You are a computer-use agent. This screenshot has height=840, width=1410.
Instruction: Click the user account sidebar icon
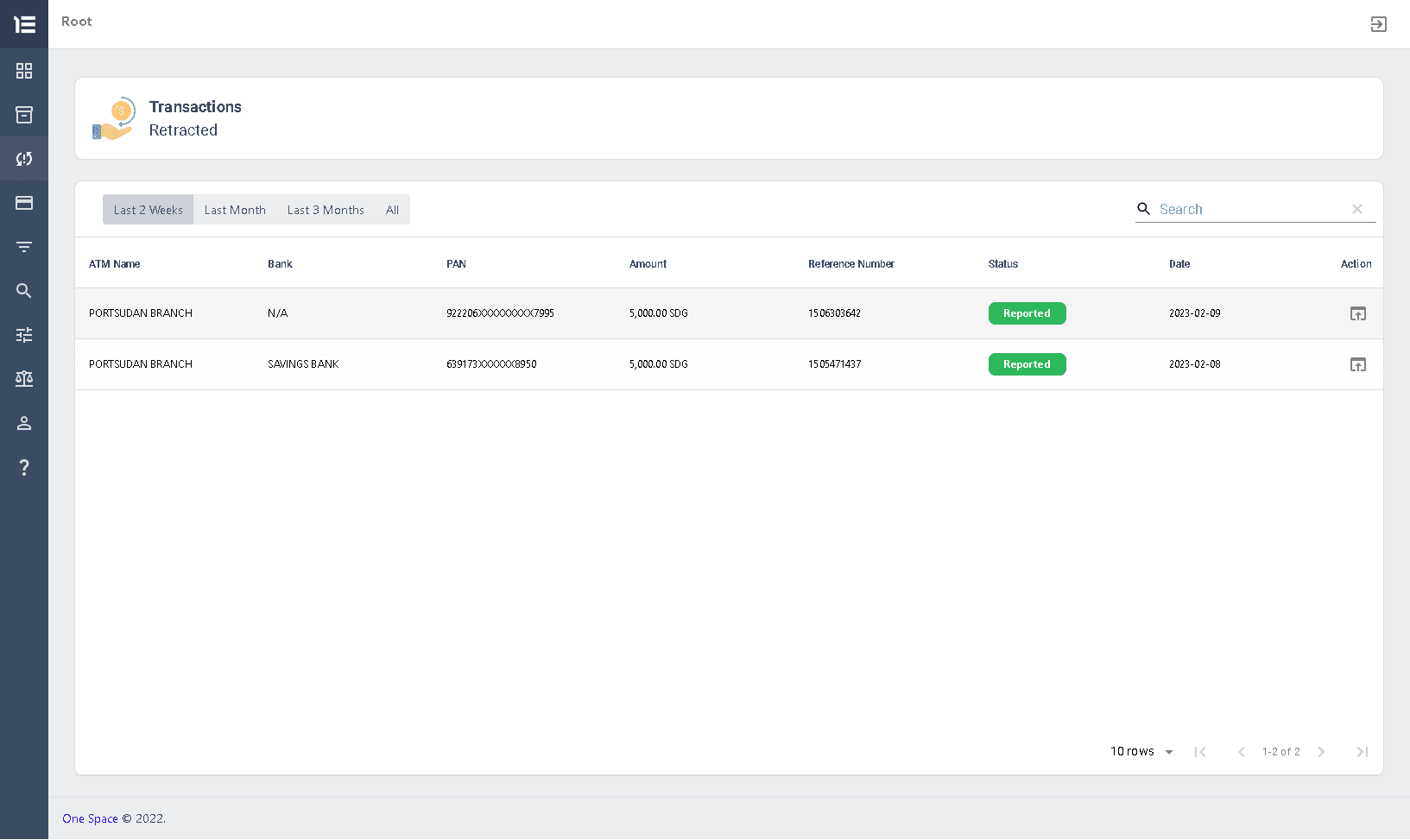pyautogui.click(x=24, y=423)
